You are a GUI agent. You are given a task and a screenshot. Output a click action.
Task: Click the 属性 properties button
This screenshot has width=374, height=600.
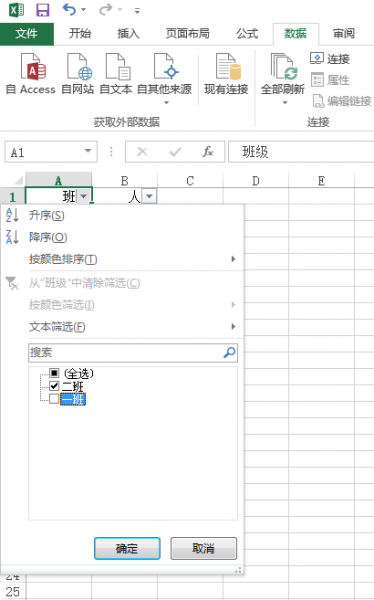pos(330,80)
